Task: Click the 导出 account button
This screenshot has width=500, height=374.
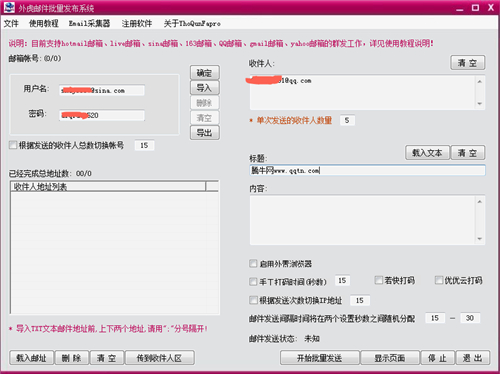Action: point(205,133)
